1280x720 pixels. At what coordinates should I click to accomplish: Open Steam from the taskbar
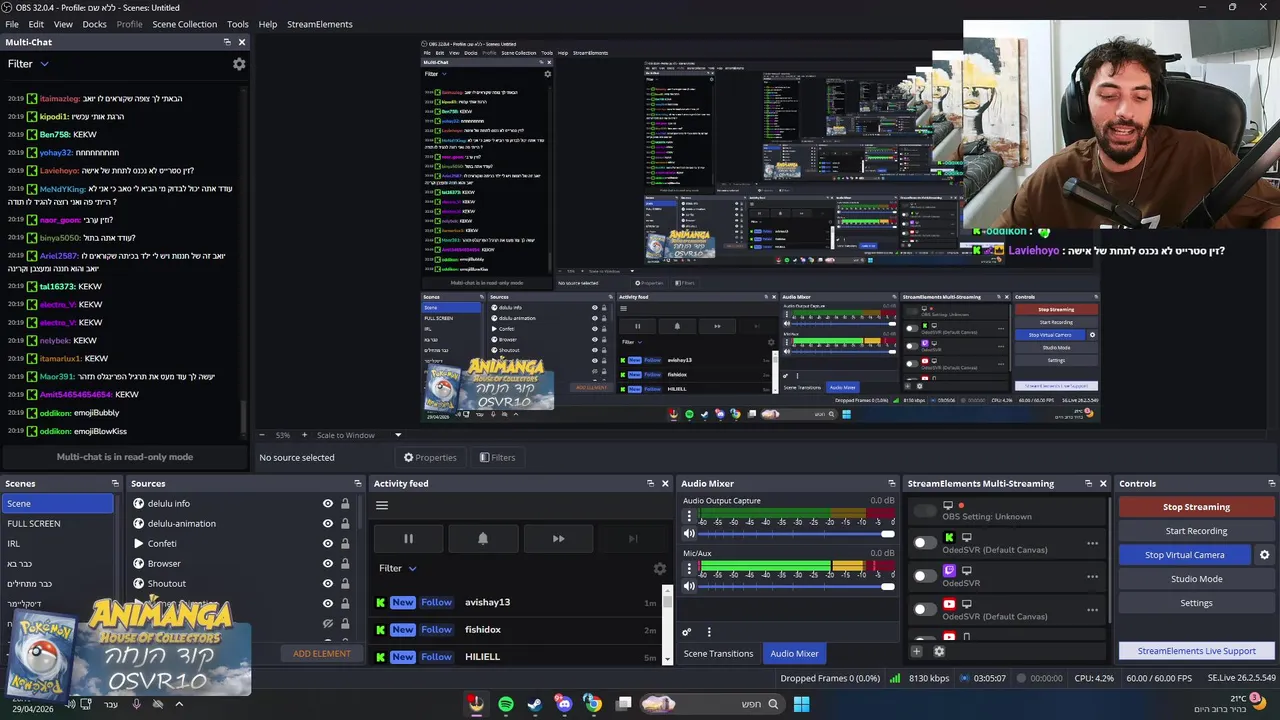click(535, 704)
